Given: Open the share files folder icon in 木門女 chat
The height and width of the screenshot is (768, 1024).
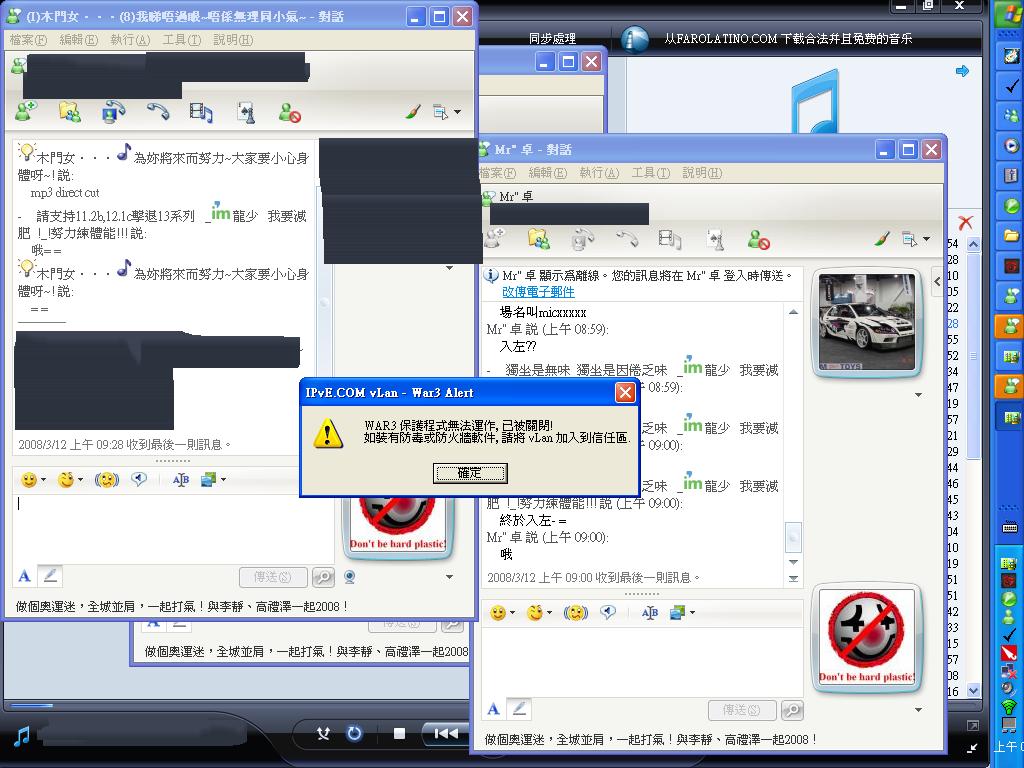Looking at the screenshot, I should tap(69, 112).
